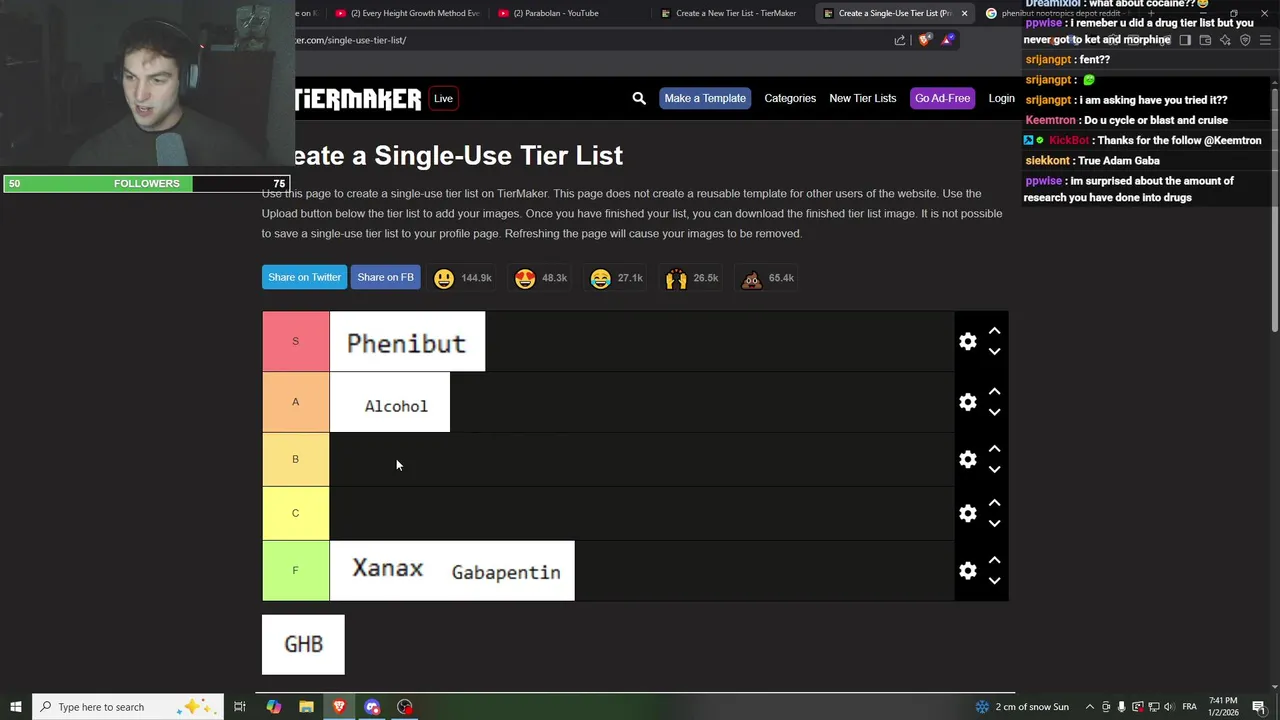
Task: Select the unranked GHB tile
Action: click(303, 644)
